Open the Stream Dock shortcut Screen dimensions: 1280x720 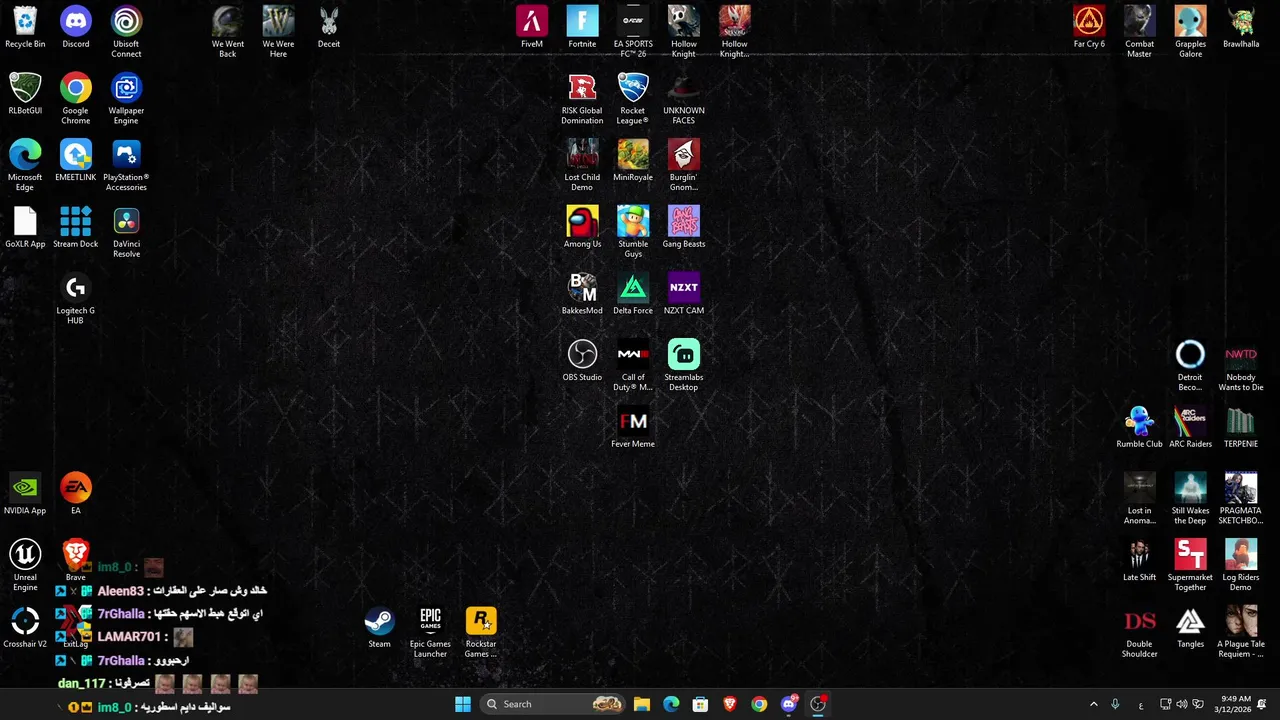(76, 227)
